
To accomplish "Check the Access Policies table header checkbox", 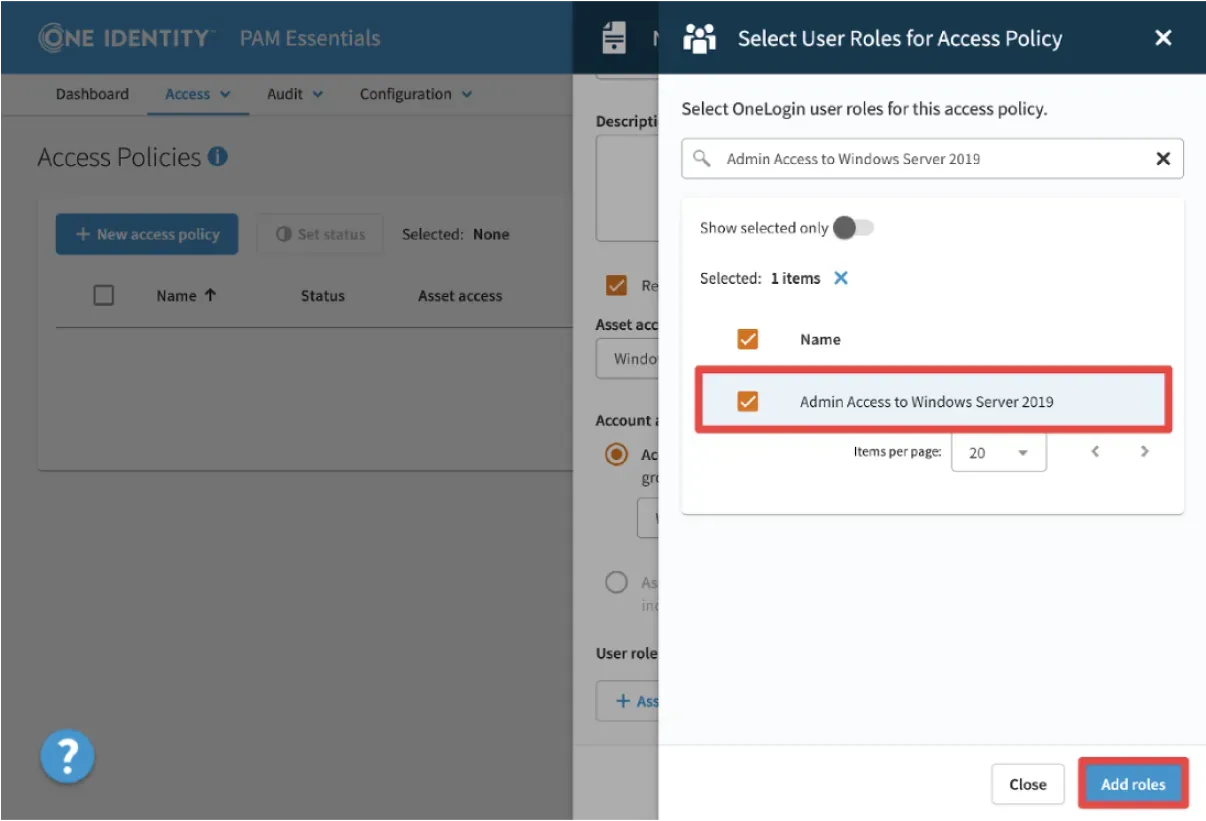I will click(103, 295).
